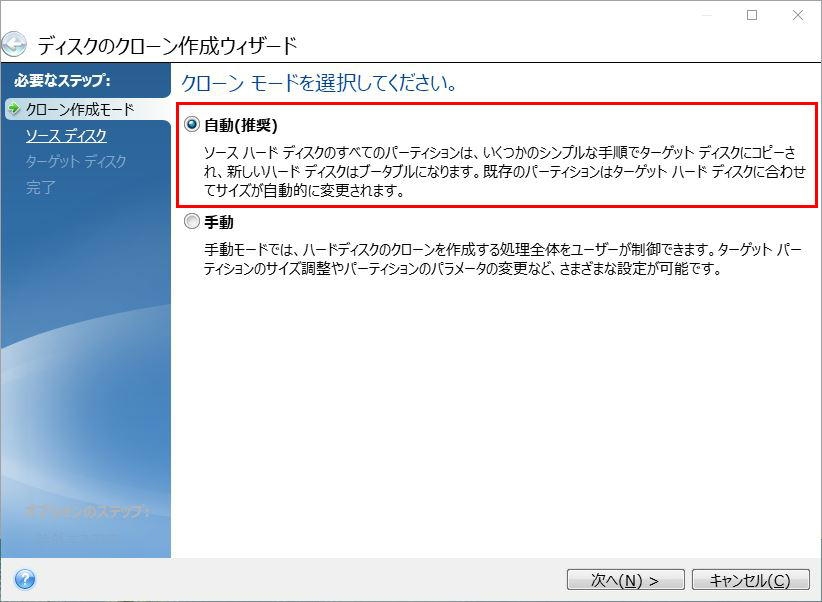Open help via the blue question mark icon
The width and height of the screenshot is (822, 602).
(x=25, y=579)
